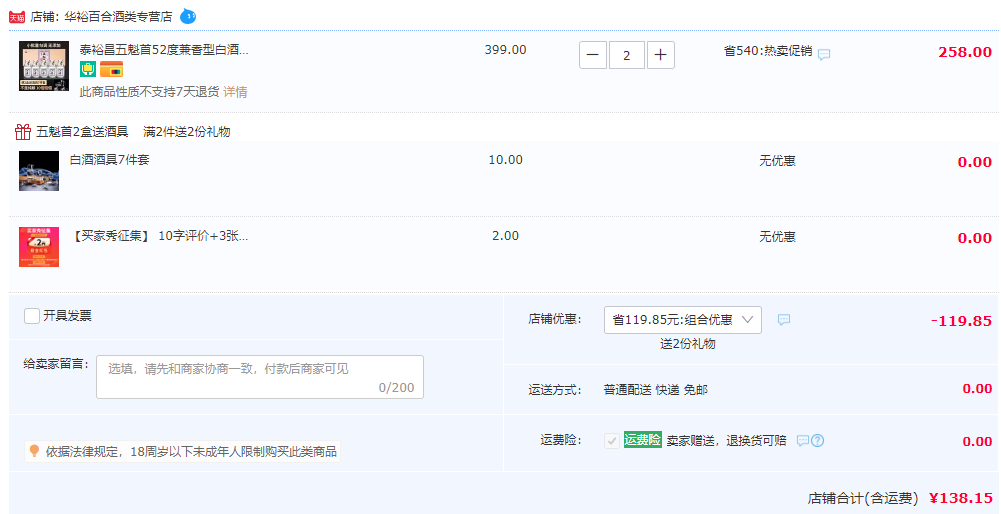Image resolution: width=1001 pixels, height=514 pixels.
Task: Decrease liquor quantity with minus button
Action: [x=593, y=56]
